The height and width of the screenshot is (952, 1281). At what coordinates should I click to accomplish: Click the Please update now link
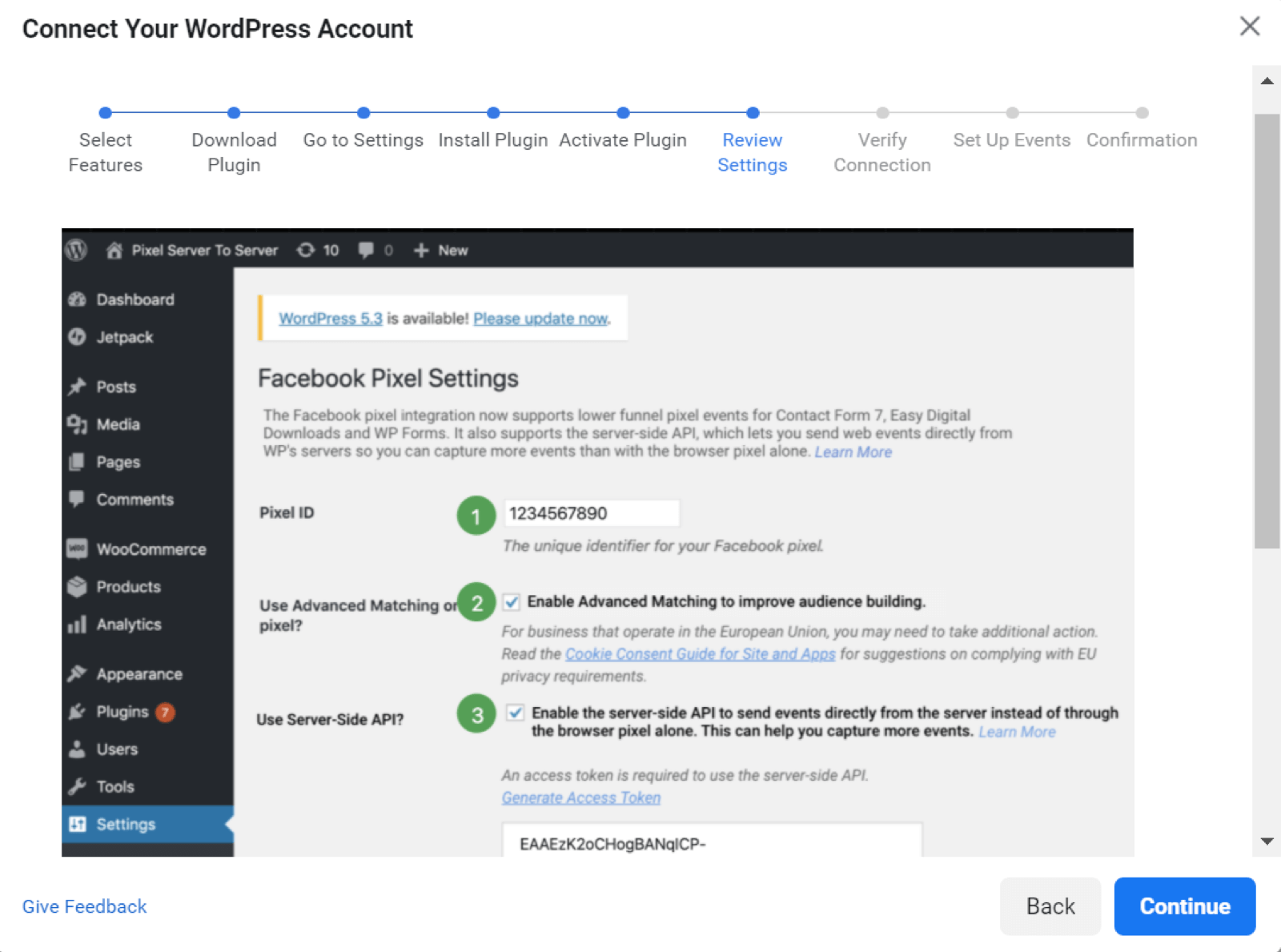coord(540,319)
